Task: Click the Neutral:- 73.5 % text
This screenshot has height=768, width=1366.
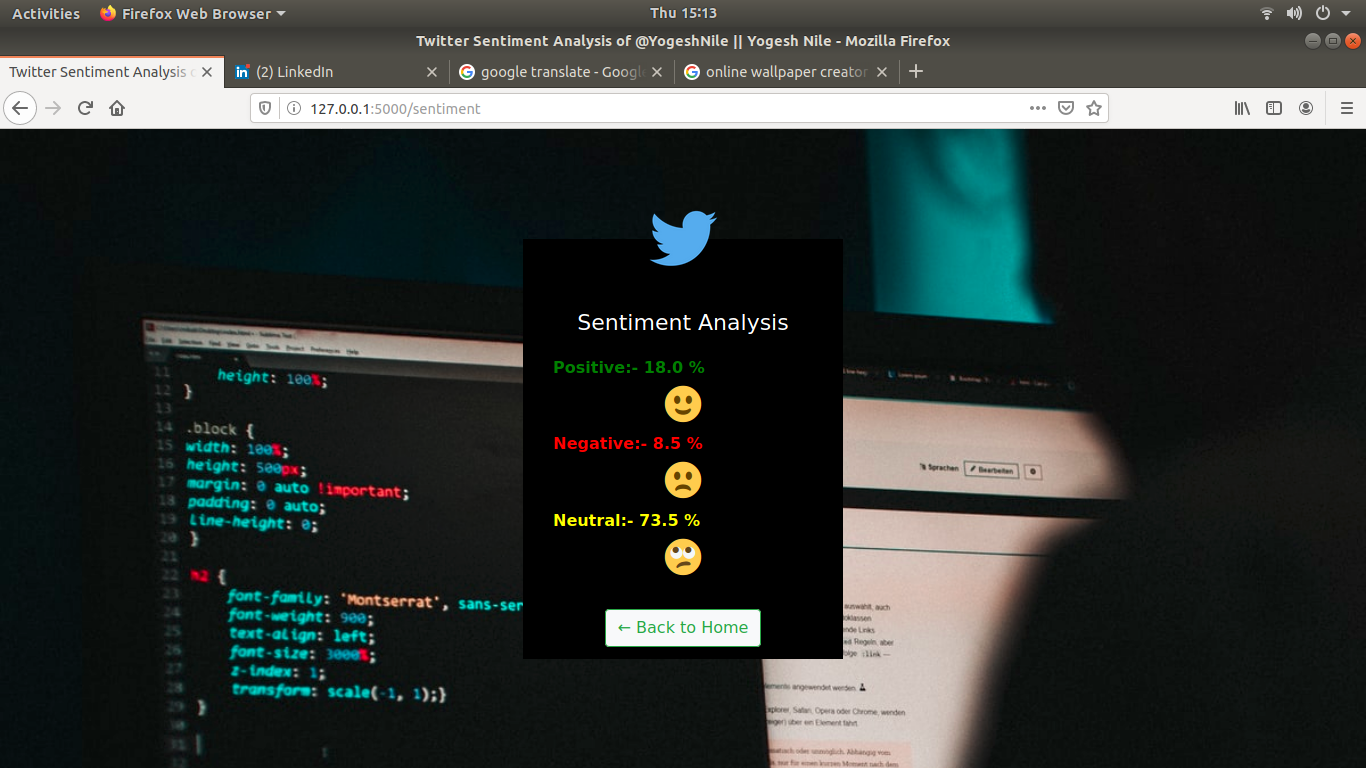Action: 627,520
